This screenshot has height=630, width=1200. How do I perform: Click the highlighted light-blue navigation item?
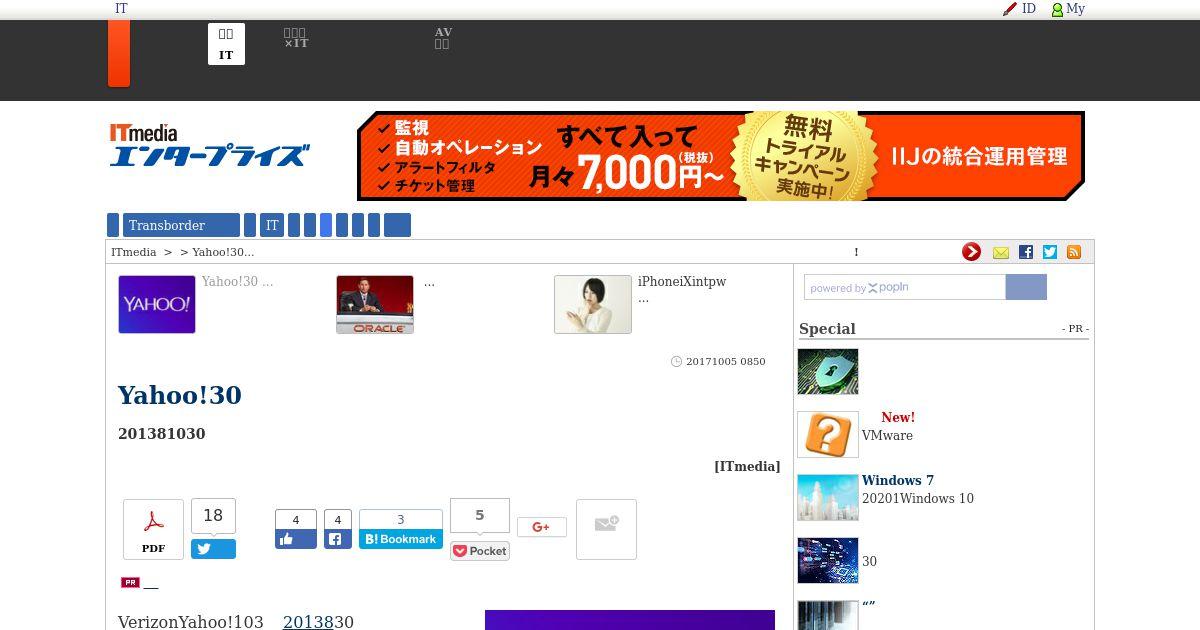tap(326, 225)
